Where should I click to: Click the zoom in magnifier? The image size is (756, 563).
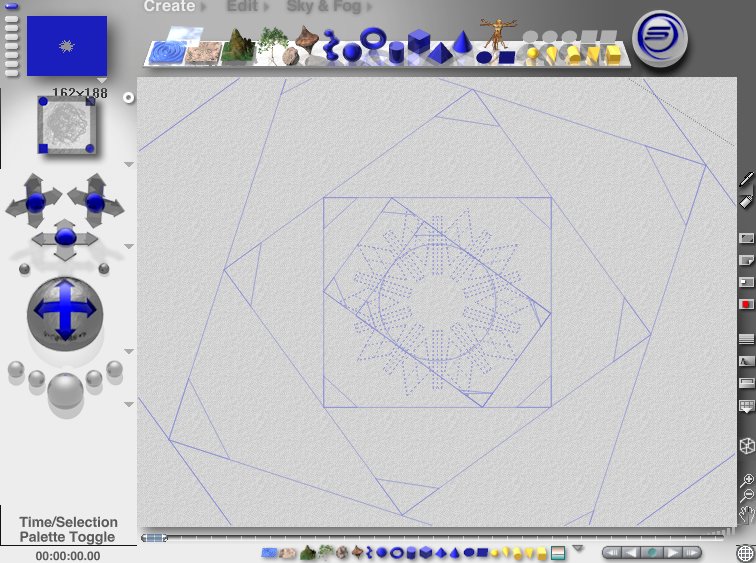coord(747,480)
